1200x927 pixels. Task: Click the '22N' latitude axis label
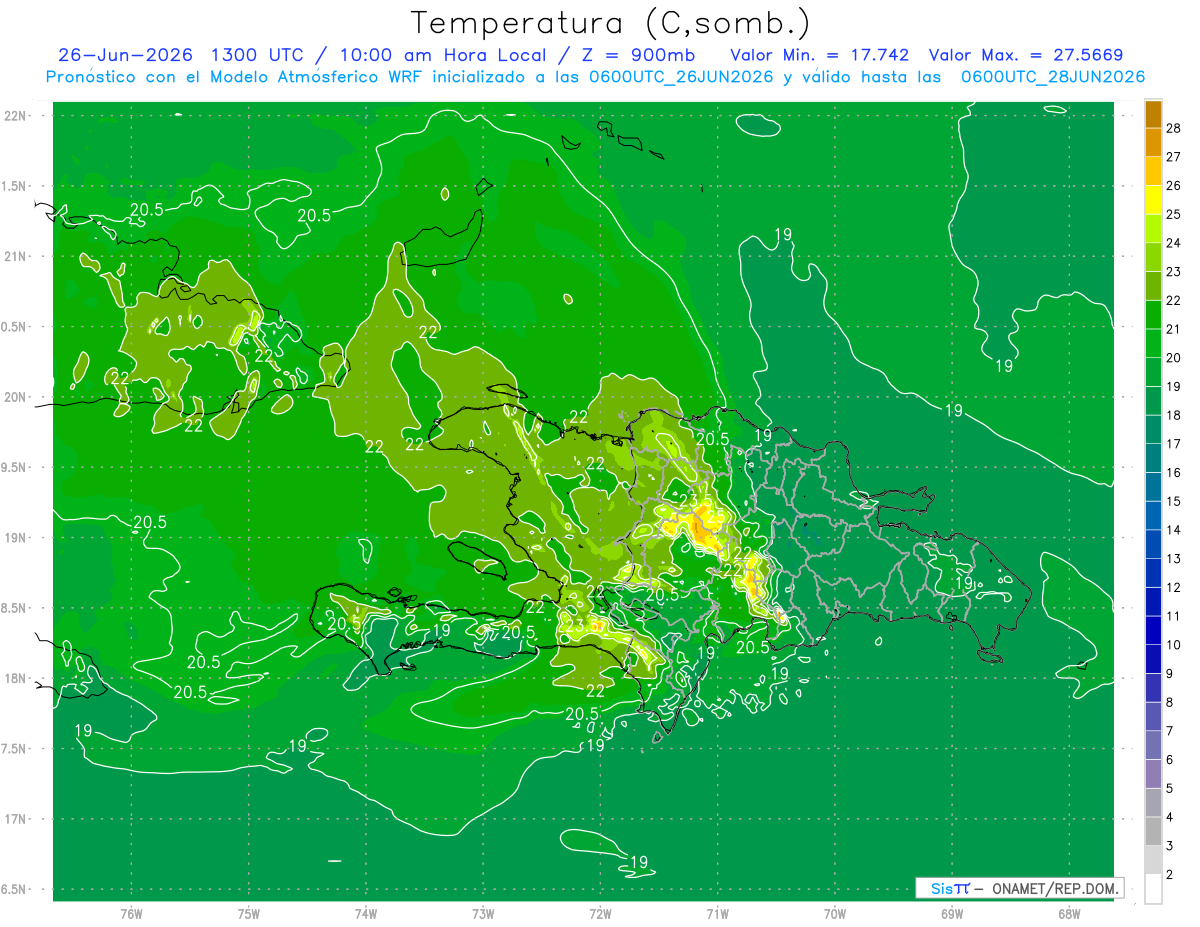pyautogui.click(x=16, y=116)
